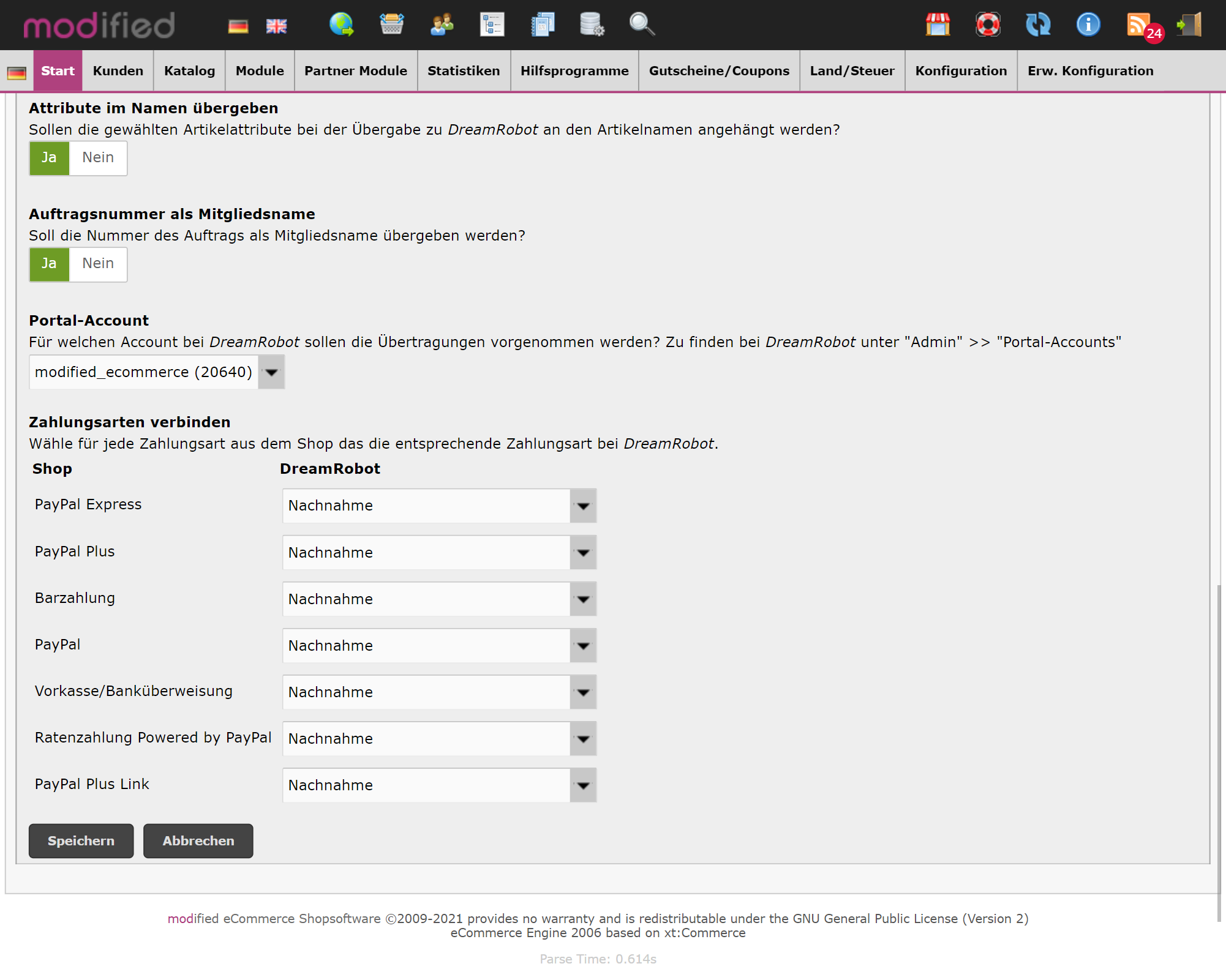Set Attribute im Namen übergeben to Nein
Screen dimensions: 1226x980
point(97,158)
